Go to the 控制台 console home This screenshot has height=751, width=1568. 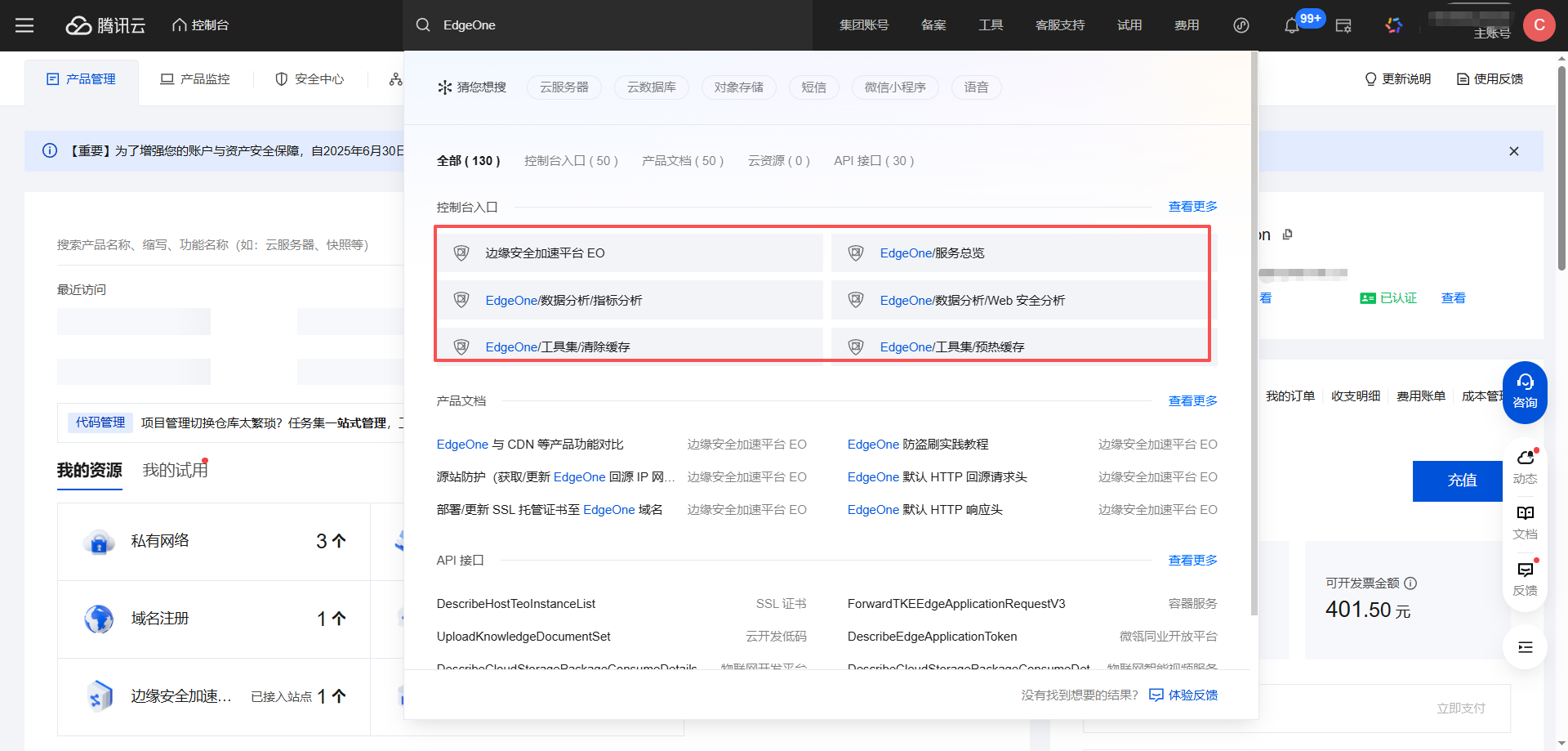200,25
